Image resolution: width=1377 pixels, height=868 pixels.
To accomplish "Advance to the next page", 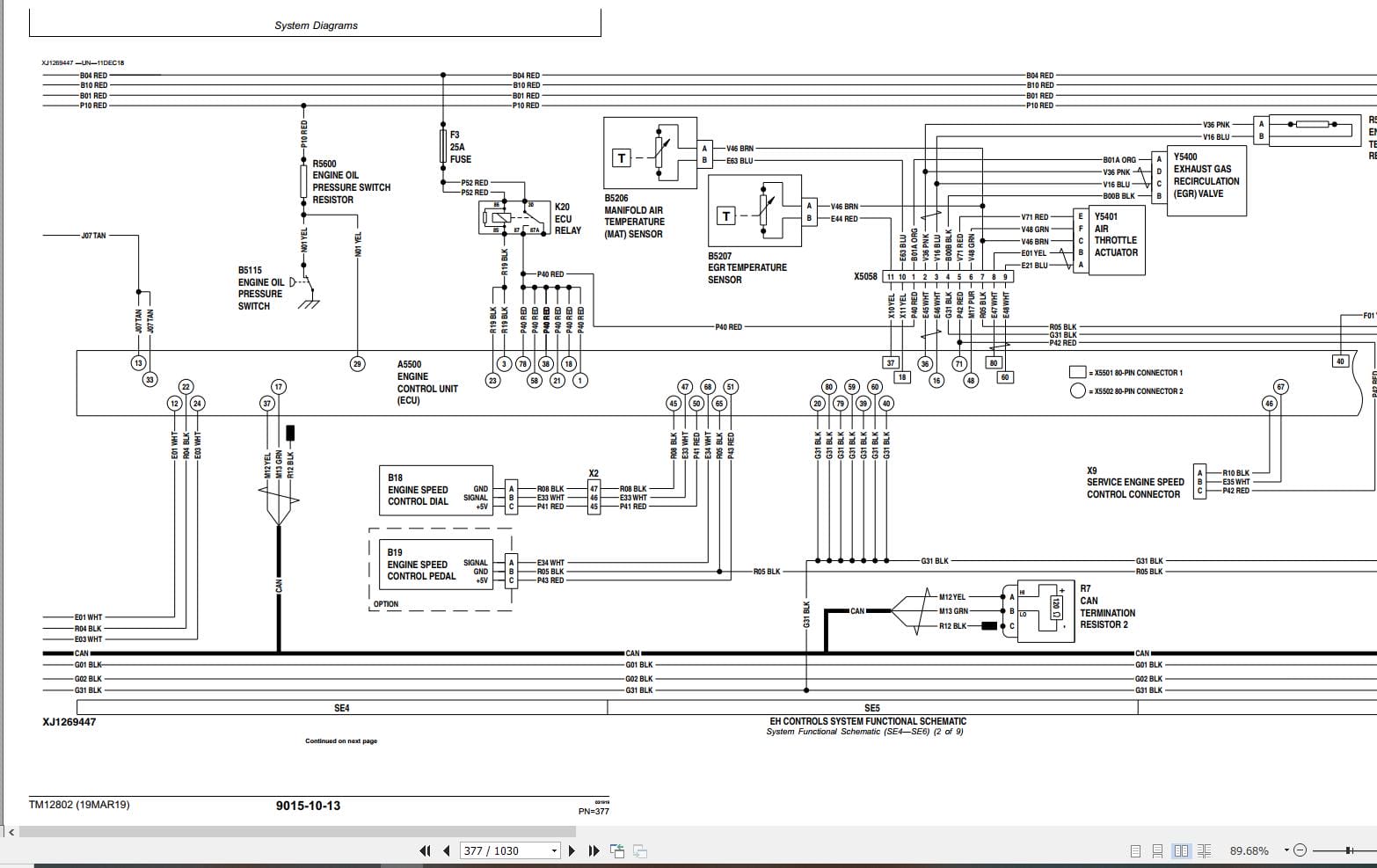I will point(572,850).
